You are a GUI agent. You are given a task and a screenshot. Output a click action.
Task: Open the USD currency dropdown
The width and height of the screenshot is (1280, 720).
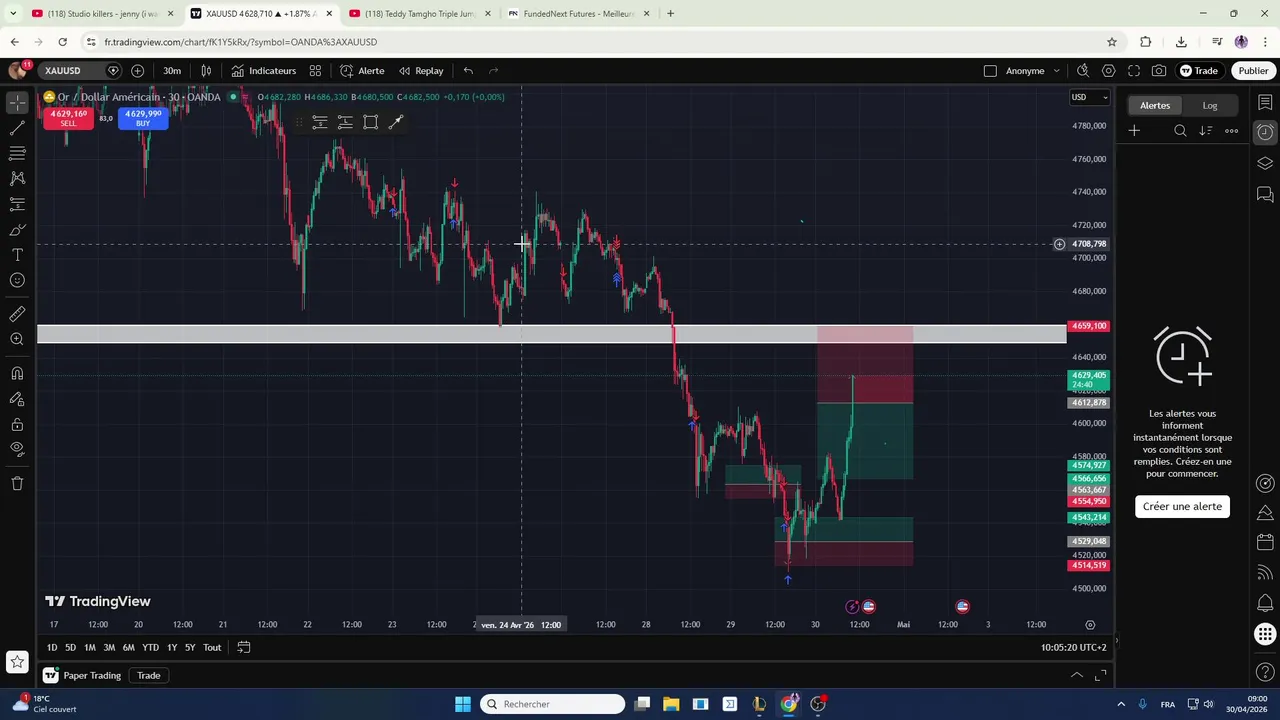(1089, 97)
